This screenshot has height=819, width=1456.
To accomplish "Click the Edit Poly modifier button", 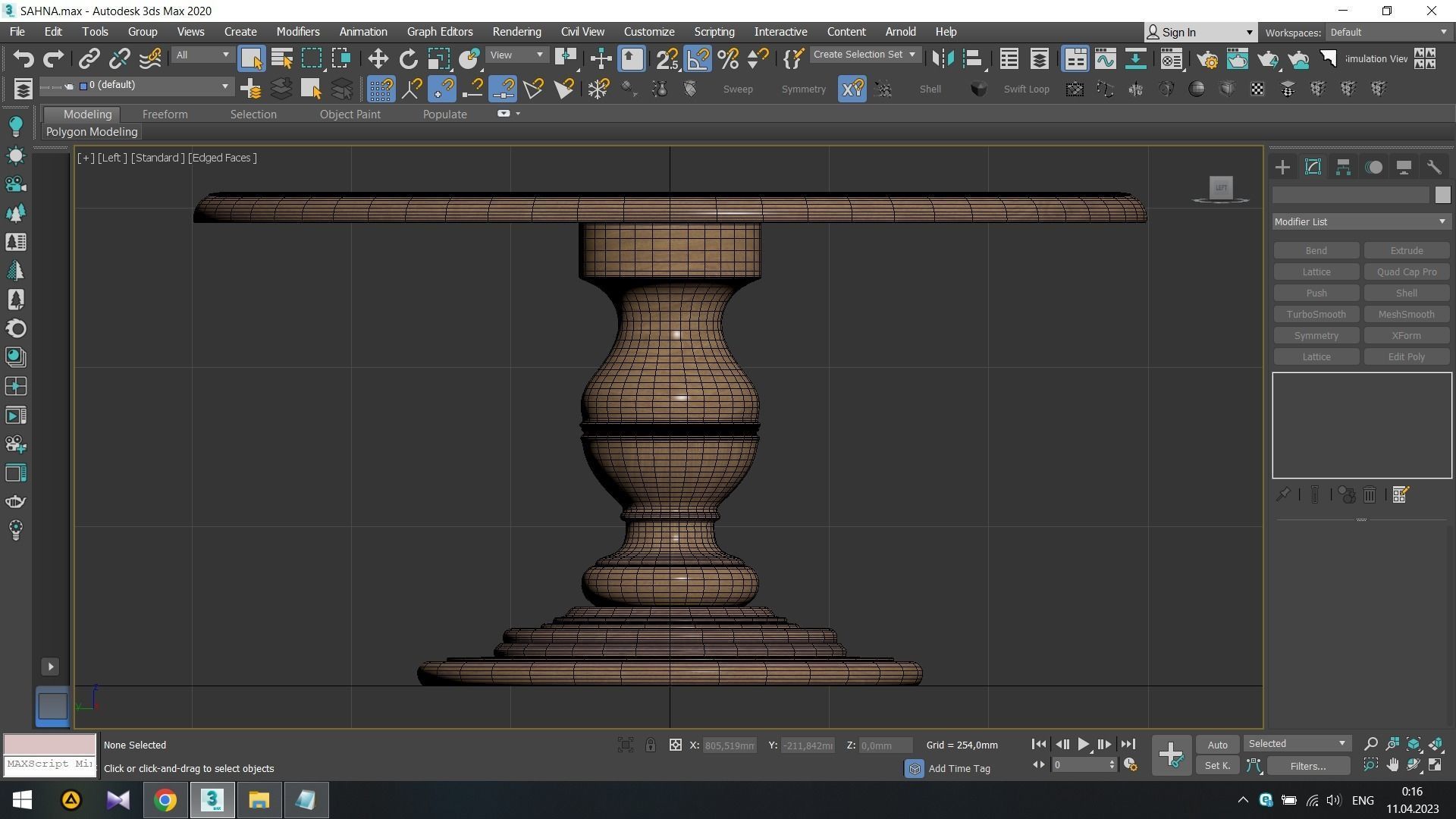I will [x=1406, y=357].
